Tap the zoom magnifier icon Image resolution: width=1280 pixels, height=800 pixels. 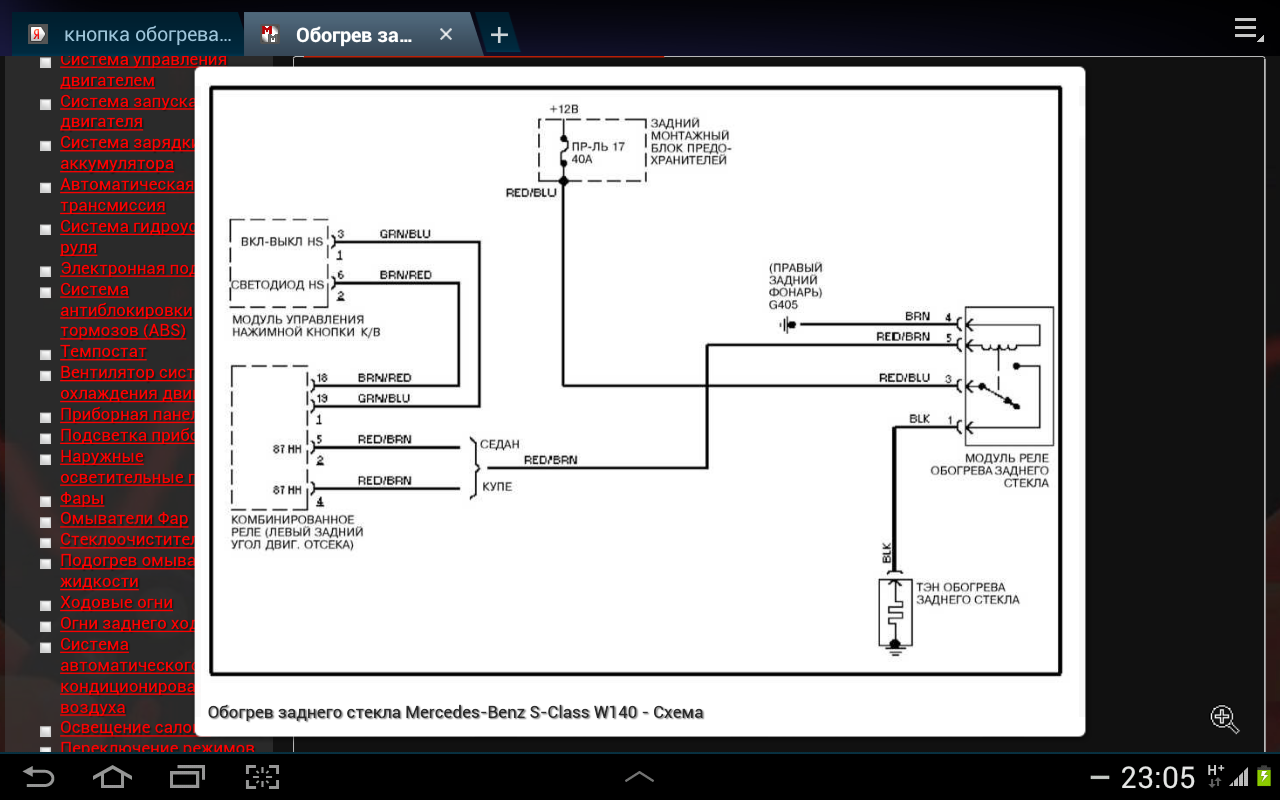click(x=1225, y=718)
